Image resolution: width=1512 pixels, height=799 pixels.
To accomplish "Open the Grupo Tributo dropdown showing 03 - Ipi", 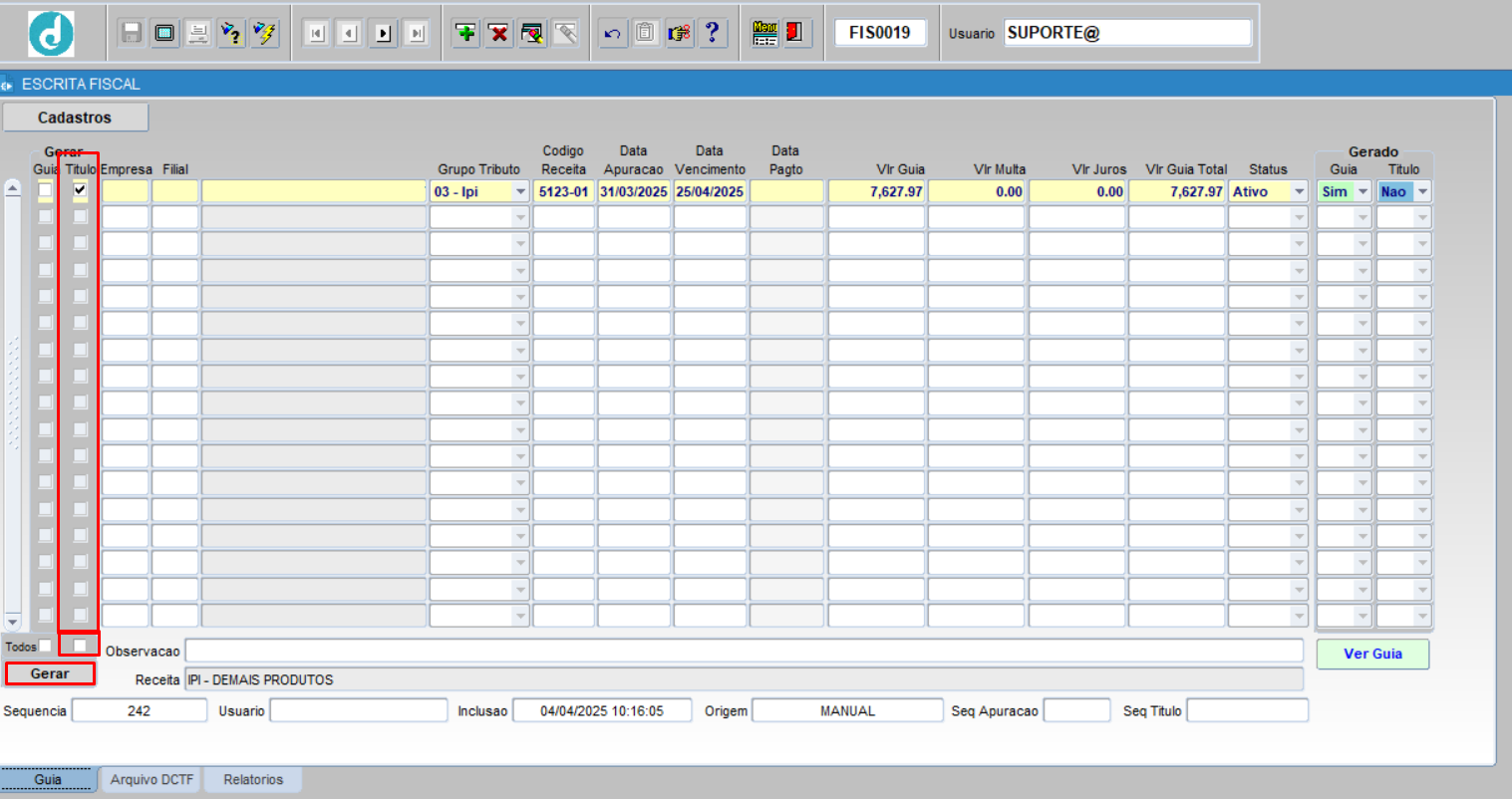I will click(x=520, y=191).
